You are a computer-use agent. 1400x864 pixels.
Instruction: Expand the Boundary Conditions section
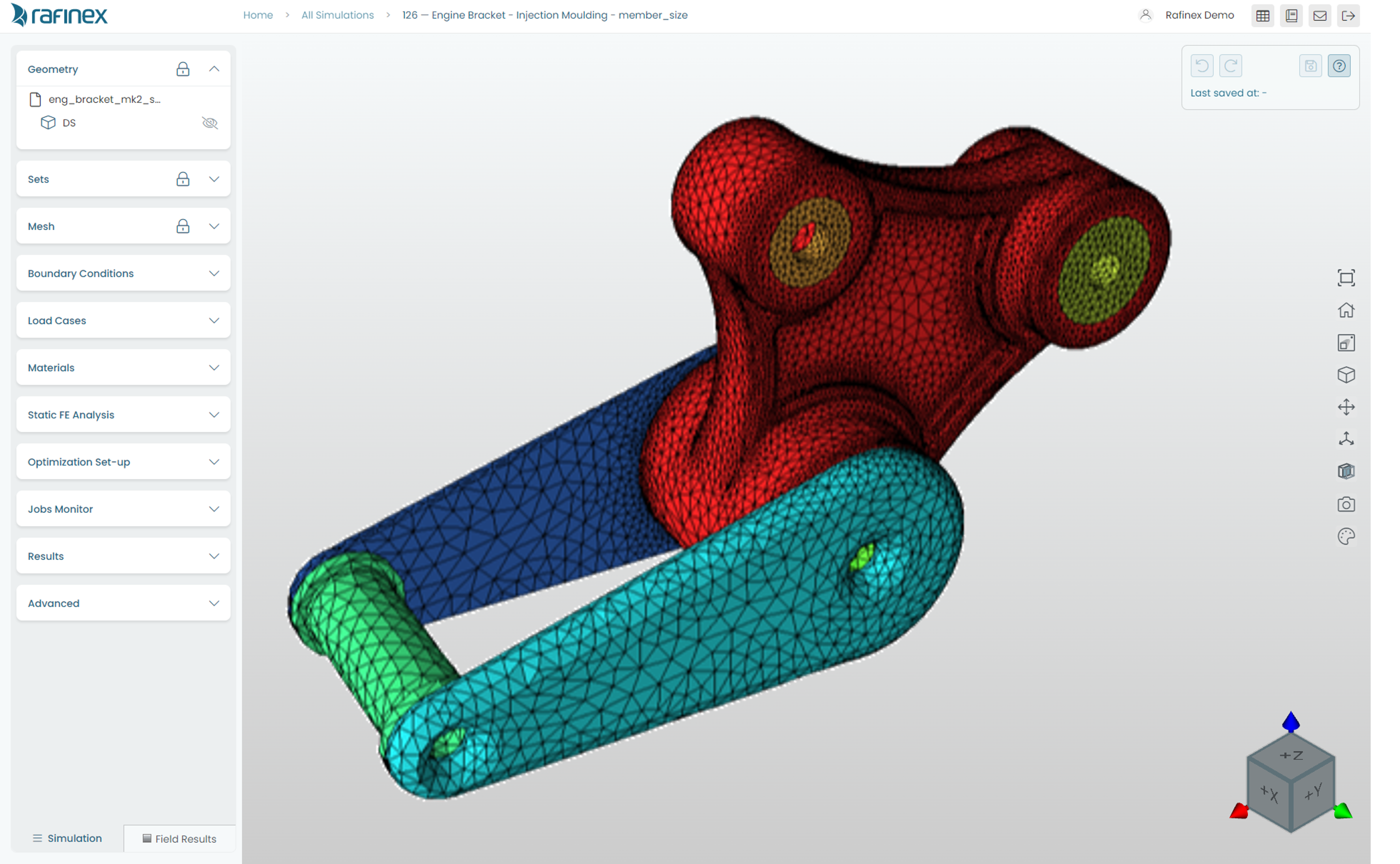pos(214,273)
